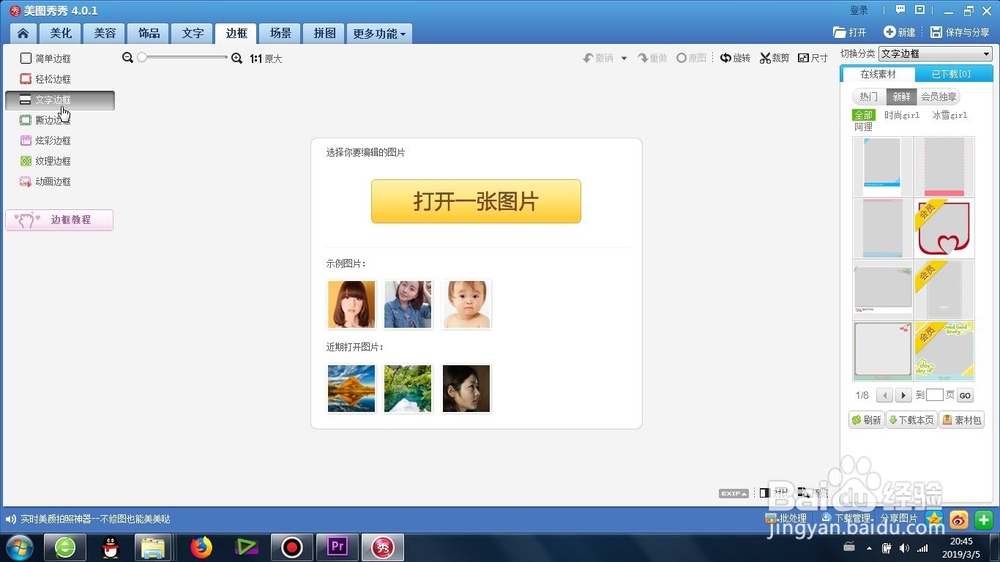Open the long-hair girl sample image
The width and height of the screenshot is (1000, 562).
(351, 305)
